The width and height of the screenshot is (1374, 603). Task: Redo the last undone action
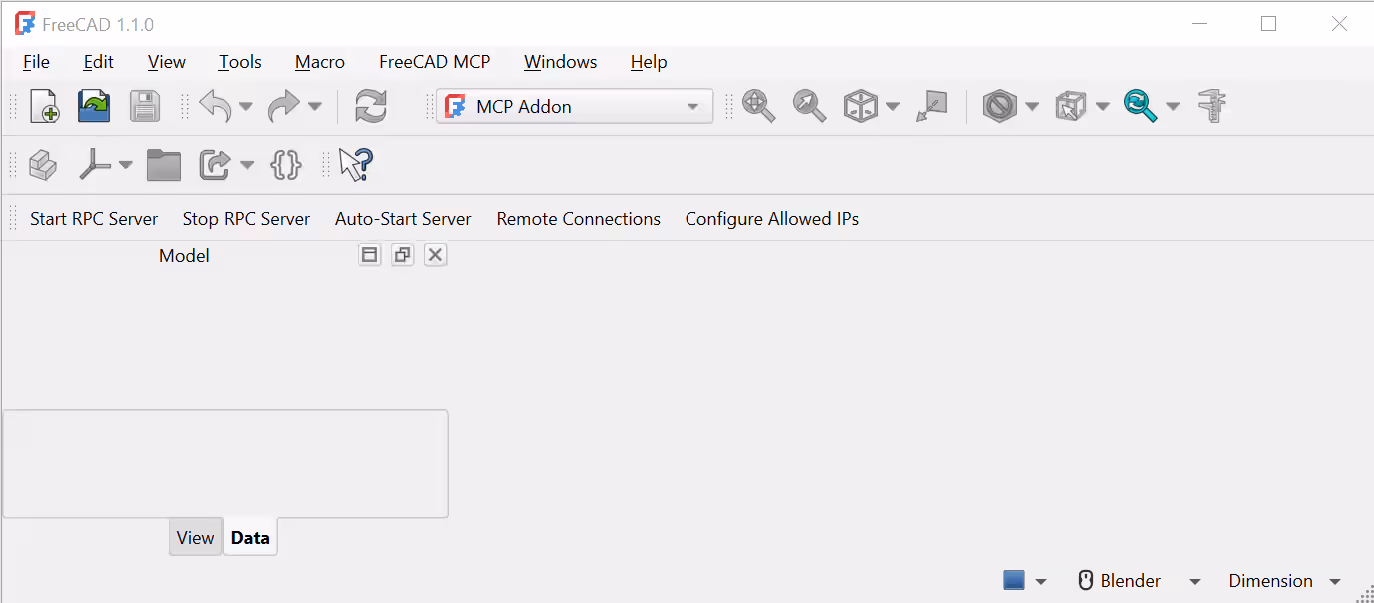283,106
